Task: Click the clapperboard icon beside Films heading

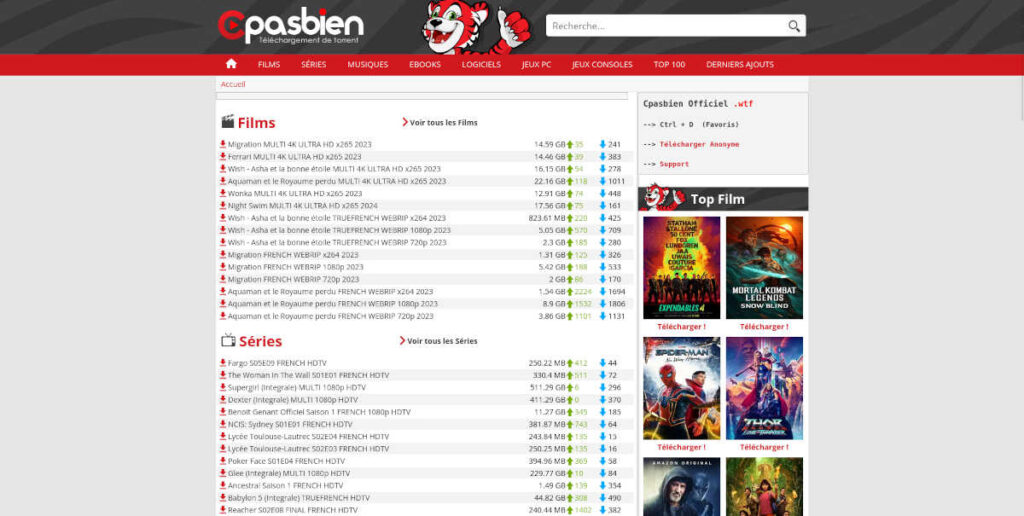Action: (228, 121)
